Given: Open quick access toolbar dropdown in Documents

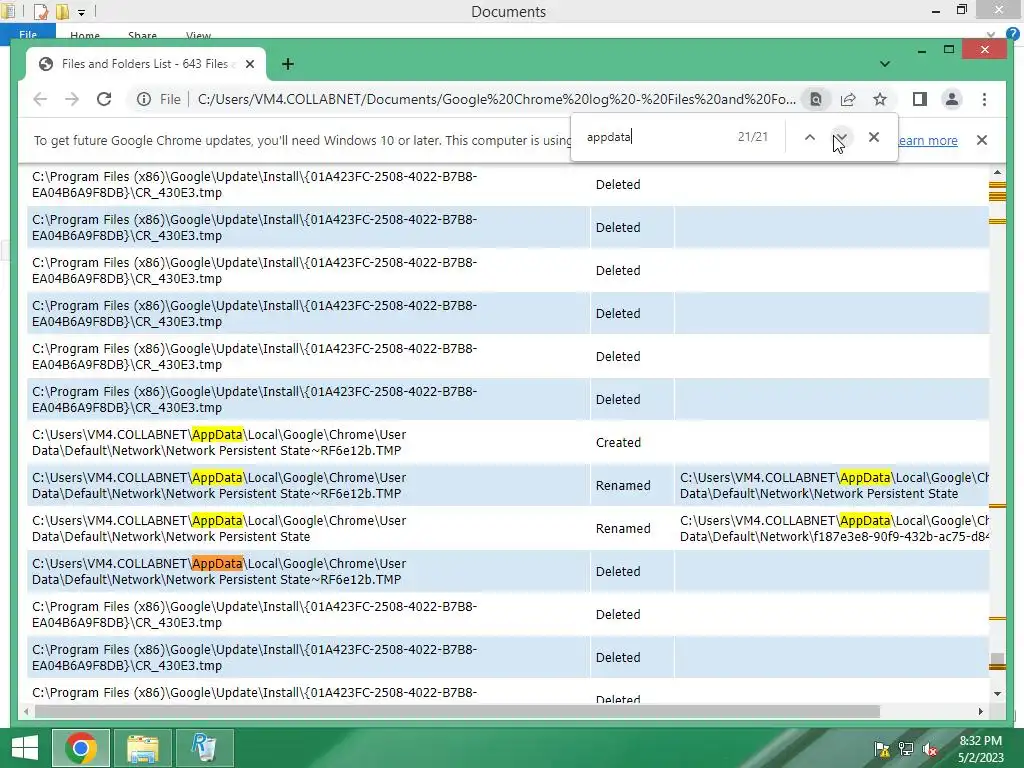Looking at the screenshot, I should point(81,12).
